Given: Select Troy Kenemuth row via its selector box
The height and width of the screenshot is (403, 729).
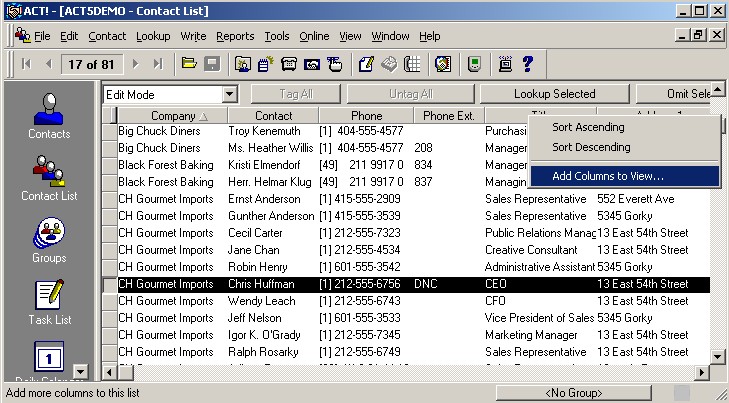Looking at the screenshot, I should (110, 132).
